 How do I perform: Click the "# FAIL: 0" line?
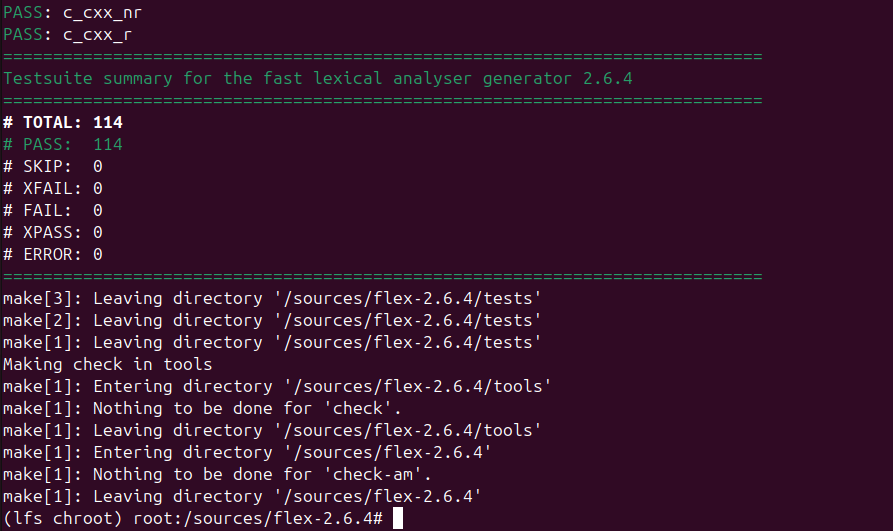click(x=53, y=210)
